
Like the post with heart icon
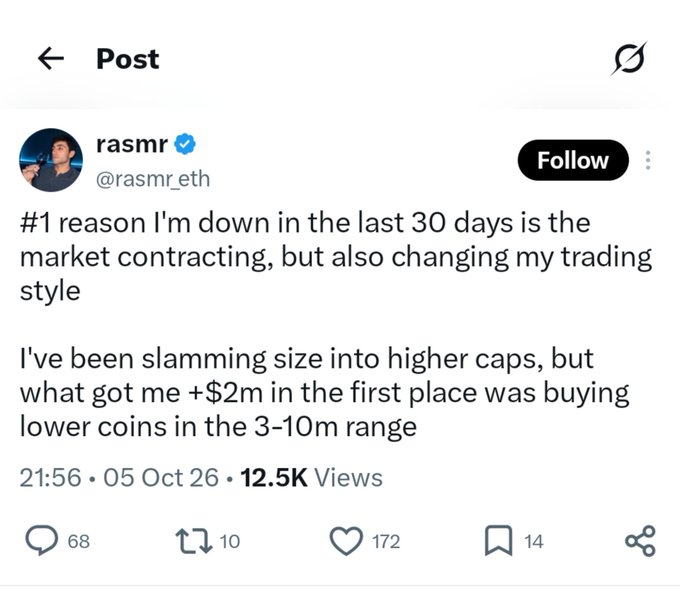point(346,541)
